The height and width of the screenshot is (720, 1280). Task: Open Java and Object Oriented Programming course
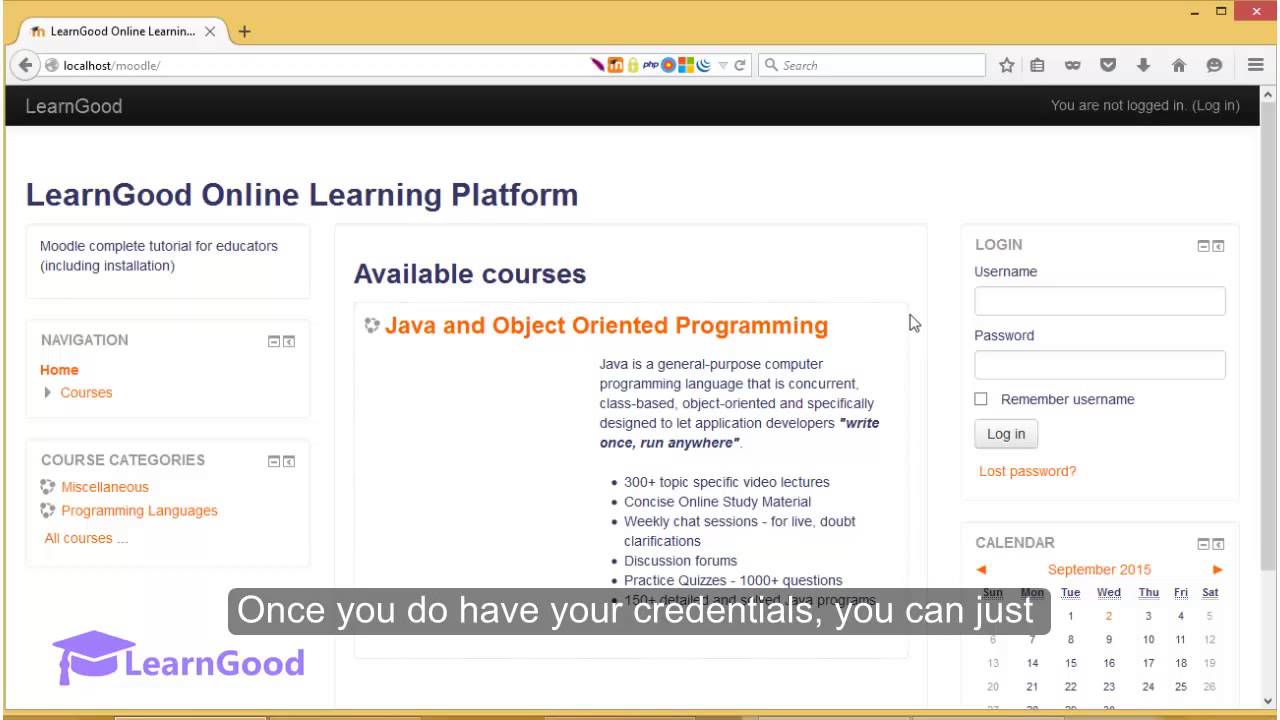click(x=606, y=325)
